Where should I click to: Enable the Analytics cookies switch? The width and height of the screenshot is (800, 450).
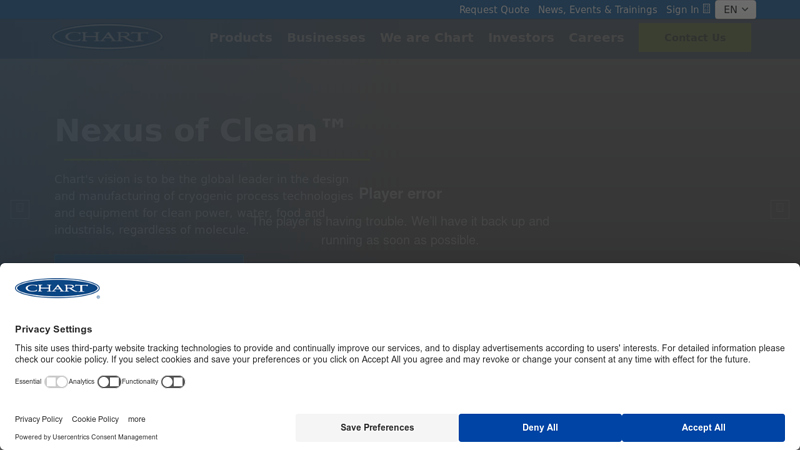click(x=109, y=382)
